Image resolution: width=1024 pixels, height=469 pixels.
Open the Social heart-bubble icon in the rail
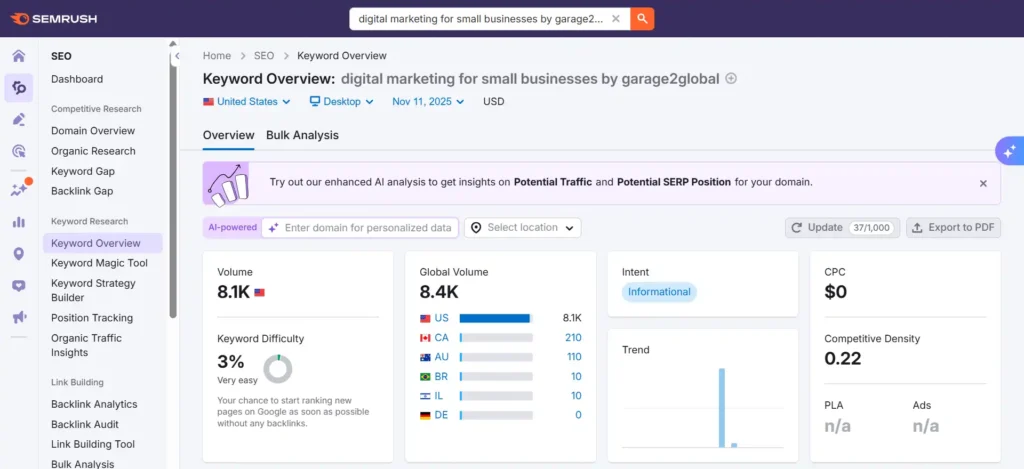point(19,285)
